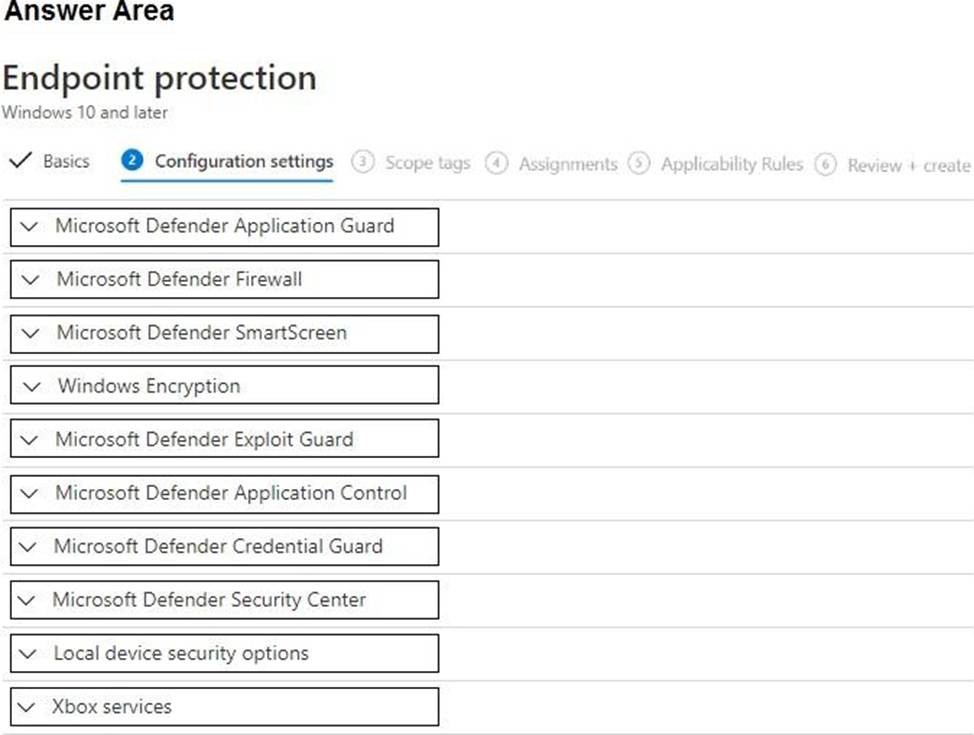Click the checkmark icon beside Basics
The width and height of the screenshot is (974, 735).
[x=19, y=161]
